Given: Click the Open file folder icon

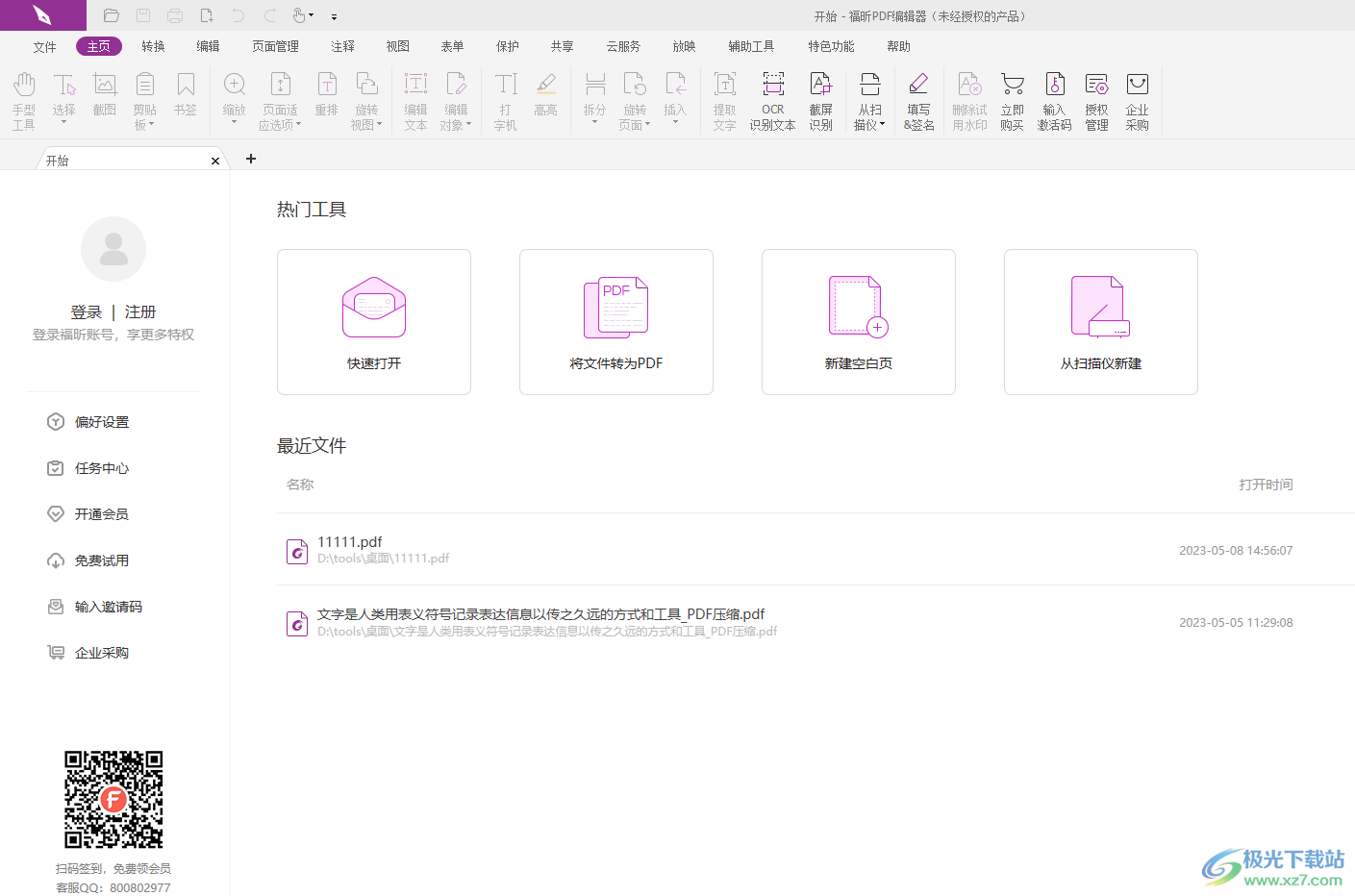Looking at the screenshot, I should [112, 15].
